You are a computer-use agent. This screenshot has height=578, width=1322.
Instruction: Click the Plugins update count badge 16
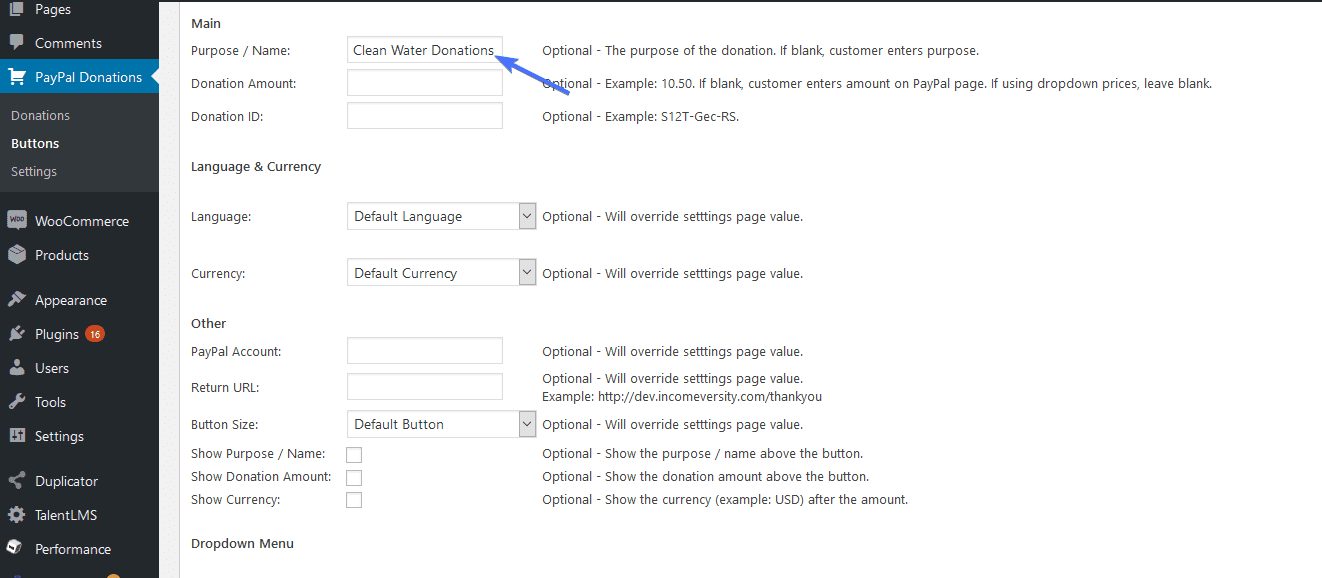(x=95, y=334)
